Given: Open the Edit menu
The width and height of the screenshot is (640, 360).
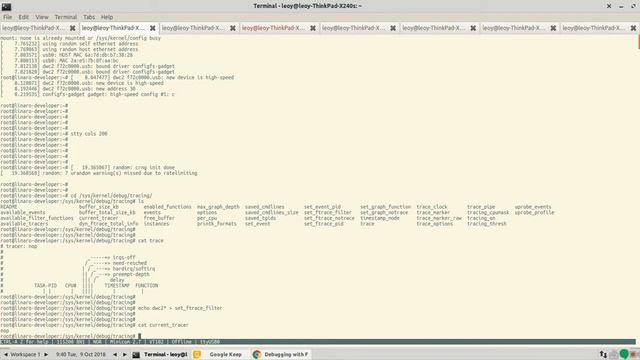Looking at the screenshot, I should click(x=23, y=17).
